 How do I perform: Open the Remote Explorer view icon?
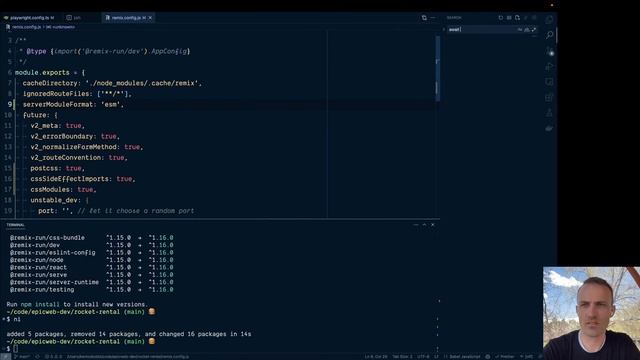[x=549, y=82]
